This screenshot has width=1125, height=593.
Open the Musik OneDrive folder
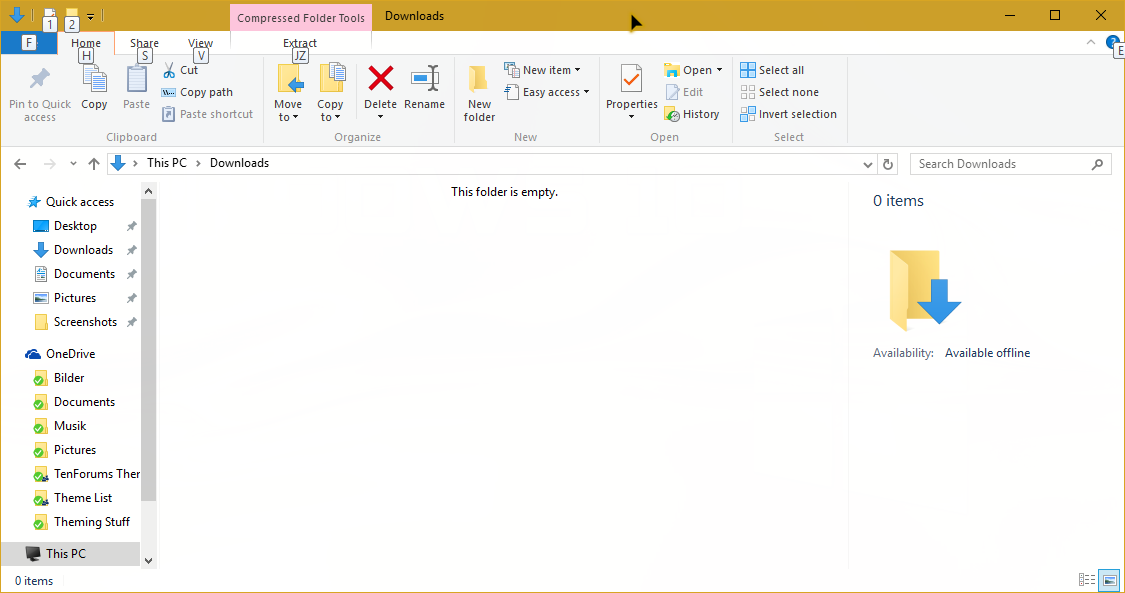click(x=70, y=426)
